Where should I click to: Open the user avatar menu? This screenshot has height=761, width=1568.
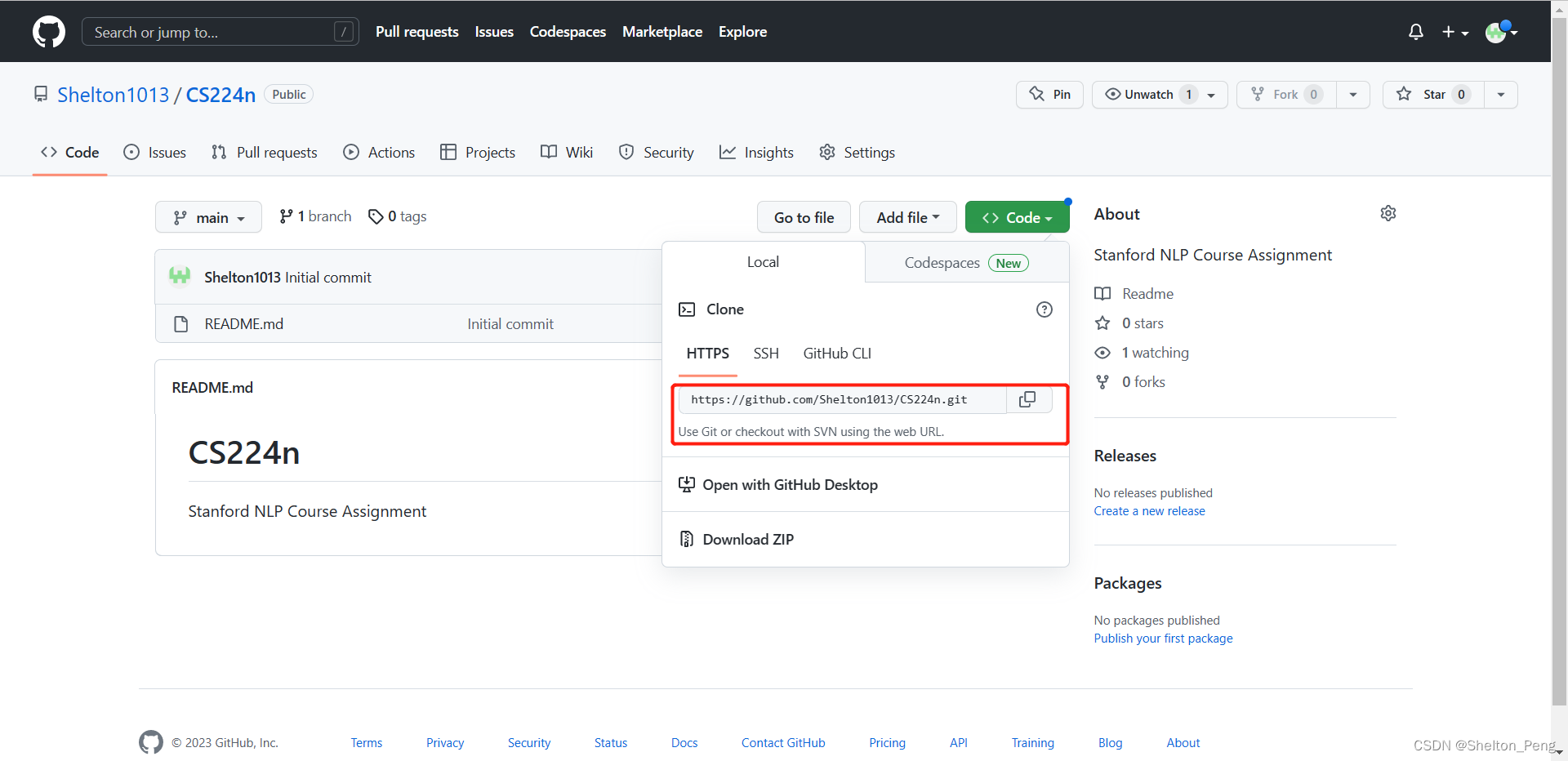(1501, 32)
